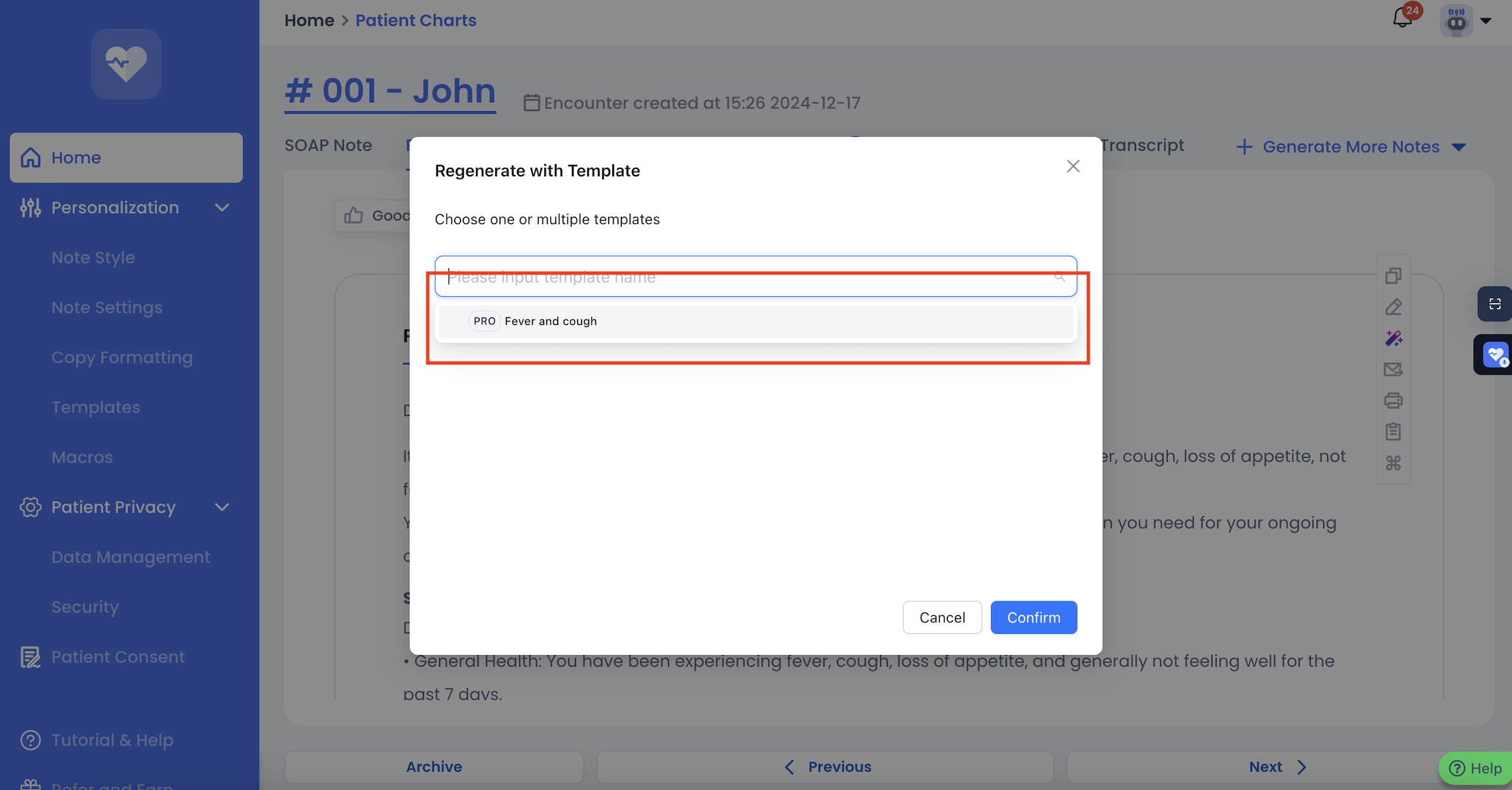Image resolution: width=1512 pixels, height=790 pixels.
Task: Collapse the Patient Privacy section
Action: (222, 507)
